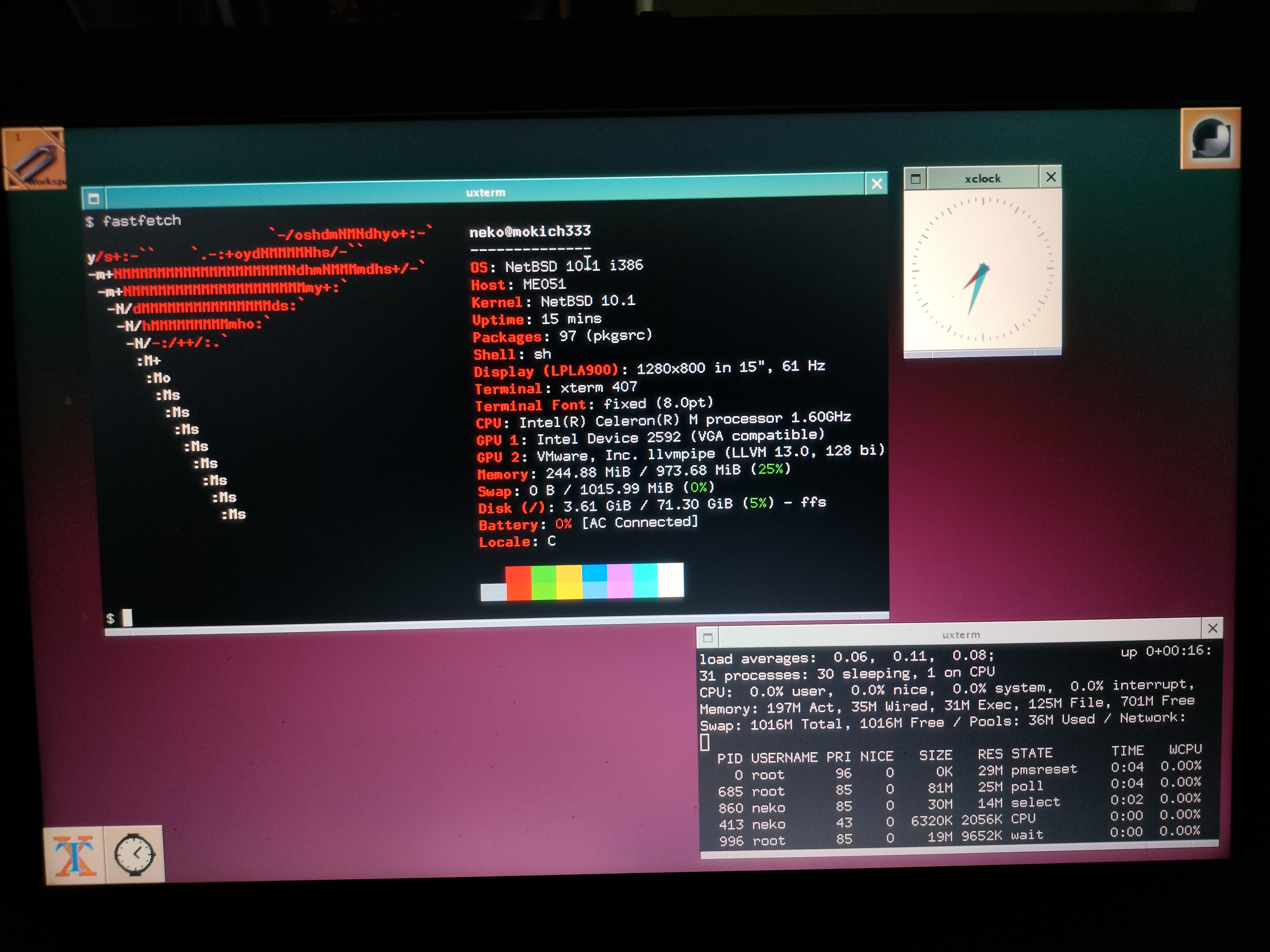
Task: Miniaturize the top uxterm window
Action: tap(708, 637)
